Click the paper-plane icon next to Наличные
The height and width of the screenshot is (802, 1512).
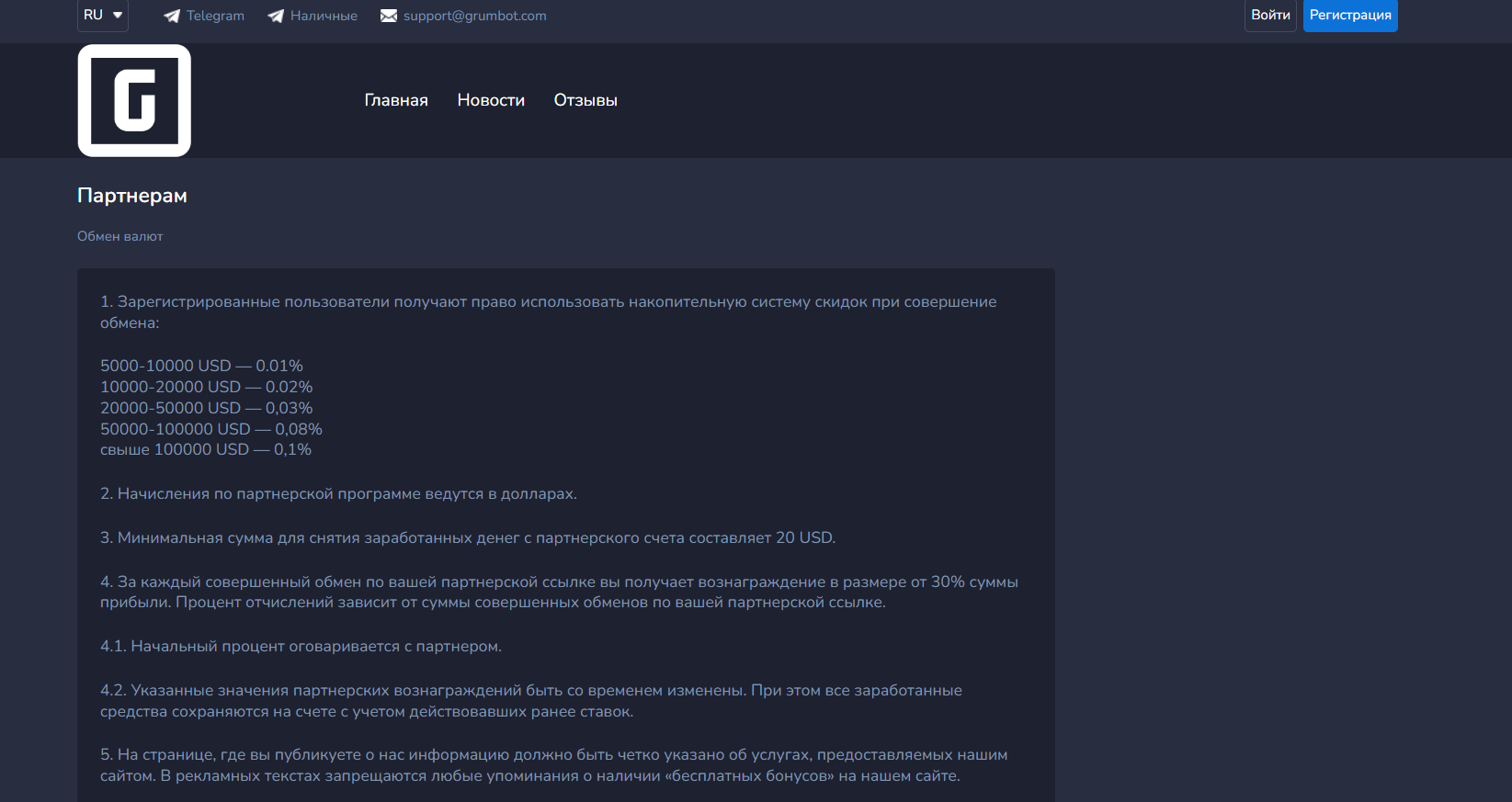(x=276, y=16)
